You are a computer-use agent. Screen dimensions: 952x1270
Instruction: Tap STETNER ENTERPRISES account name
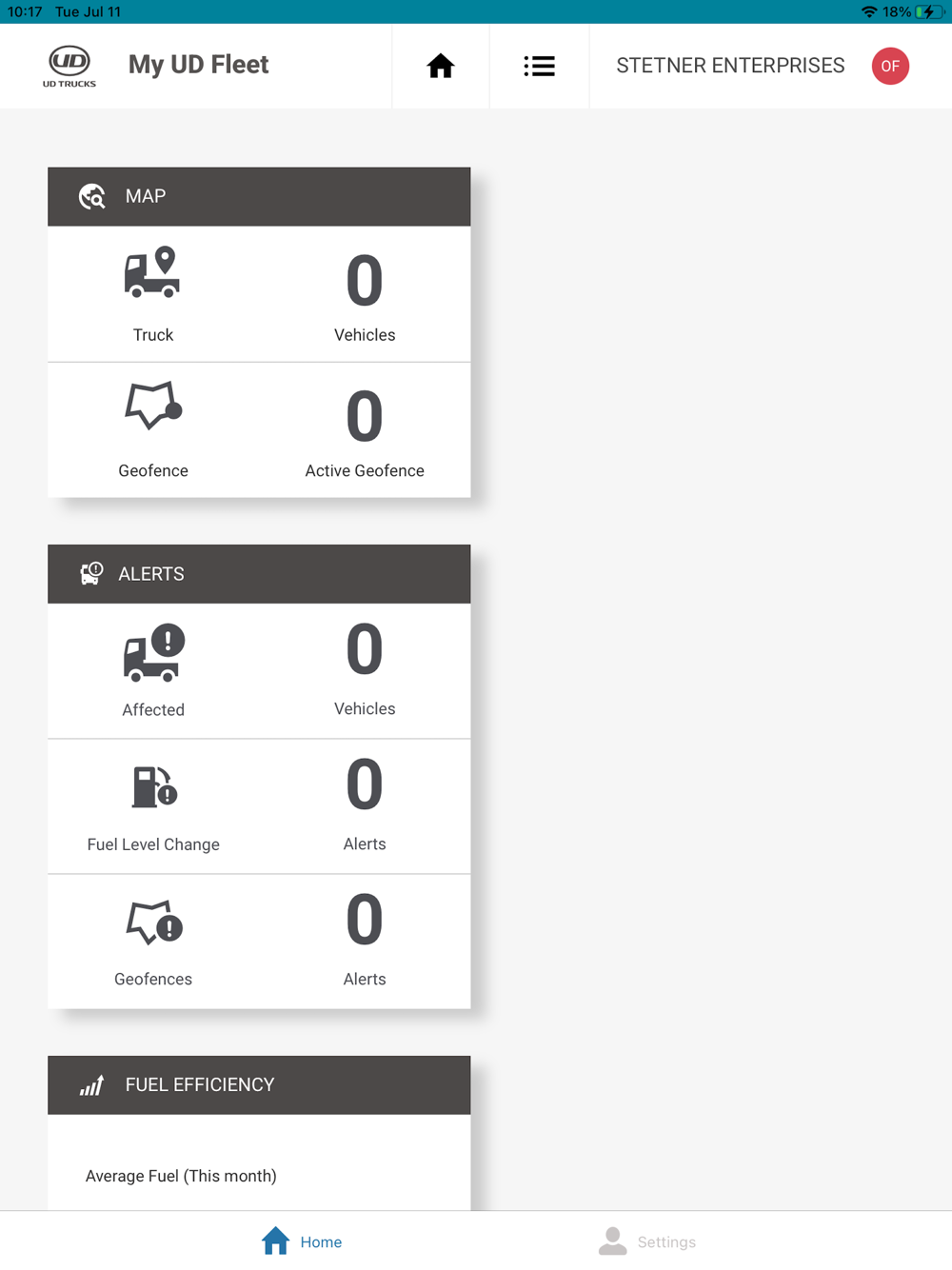click(730, 66)
